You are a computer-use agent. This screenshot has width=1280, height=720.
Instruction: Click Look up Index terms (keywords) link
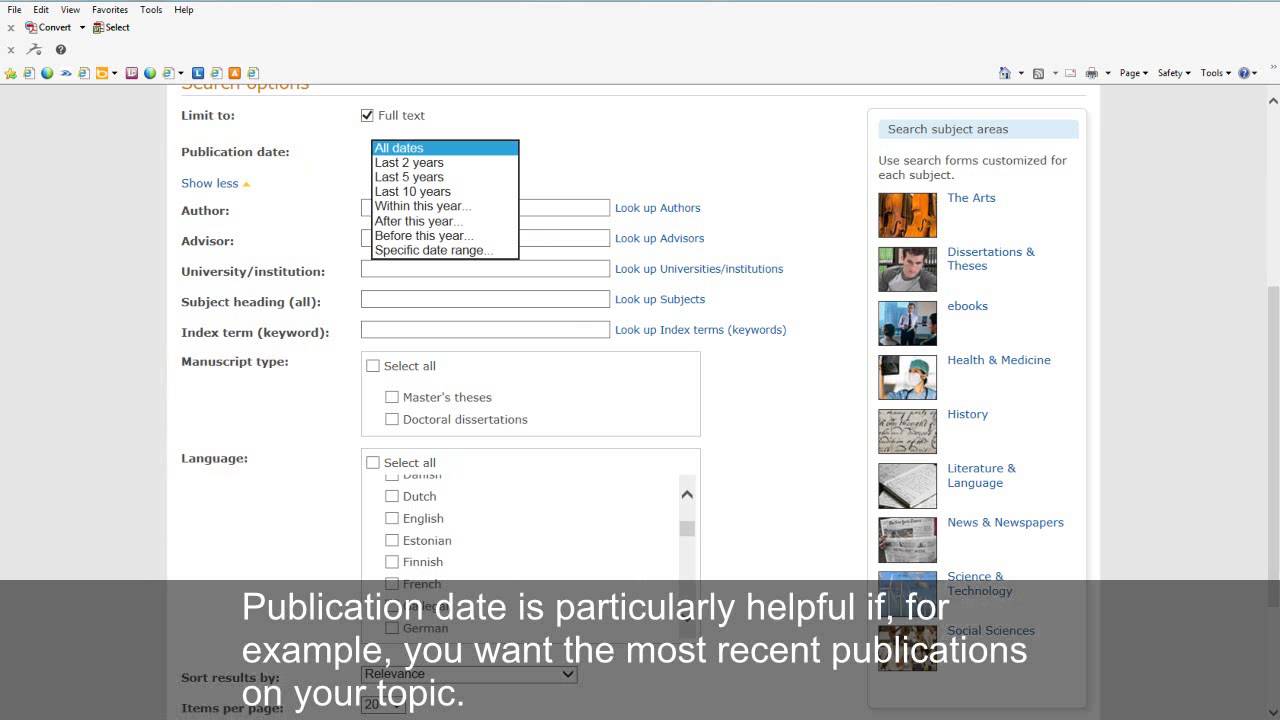click(x=700, y=330)
